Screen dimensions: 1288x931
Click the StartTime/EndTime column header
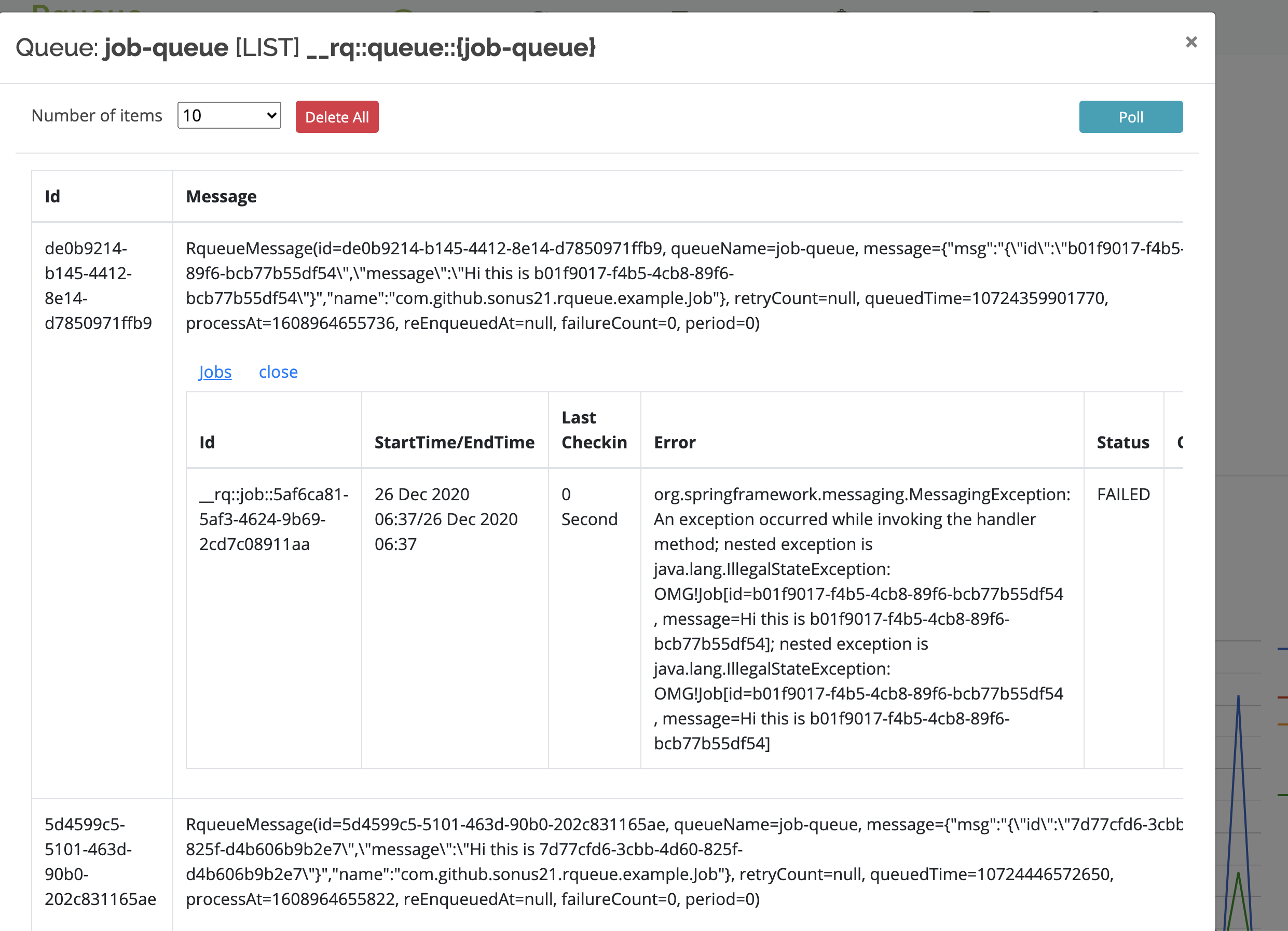click(454, 442)
